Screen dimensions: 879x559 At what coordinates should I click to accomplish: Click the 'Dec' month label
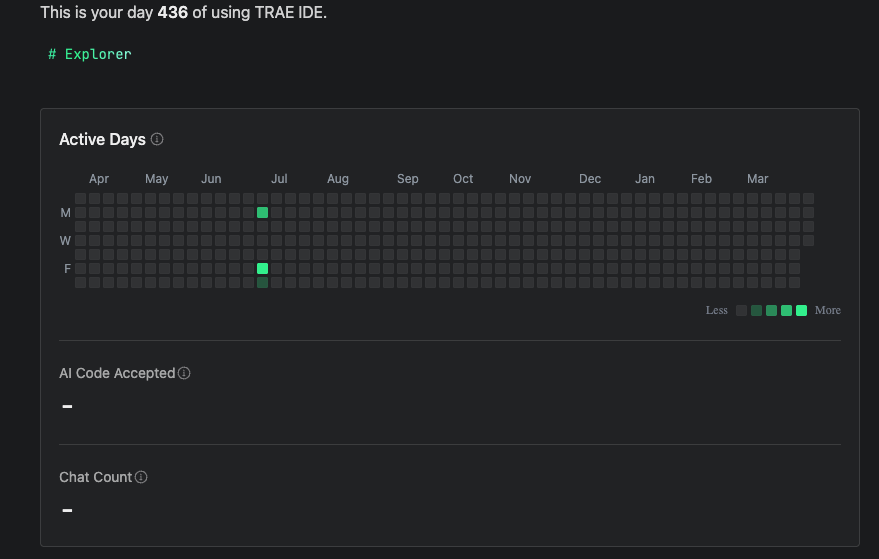pos(590,179)
